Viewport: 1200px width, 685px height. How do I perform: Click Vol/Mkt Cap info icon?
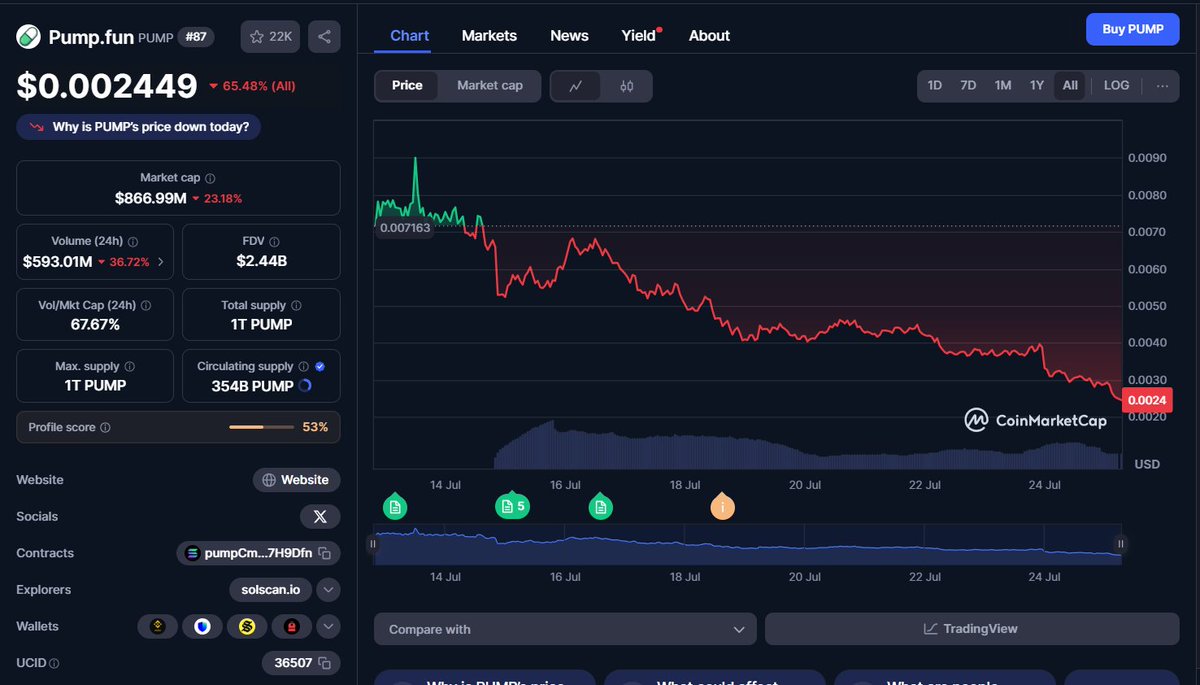(145, 306)
